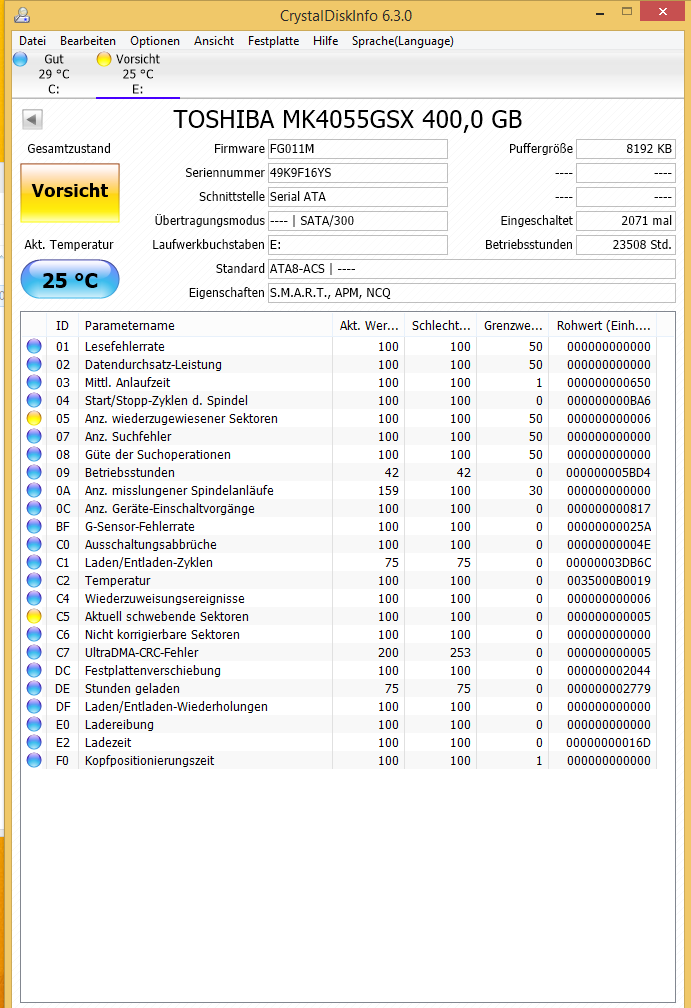Click the Standard field ATA8-ACS
691x1008 pixels.
tap(472, 269)
